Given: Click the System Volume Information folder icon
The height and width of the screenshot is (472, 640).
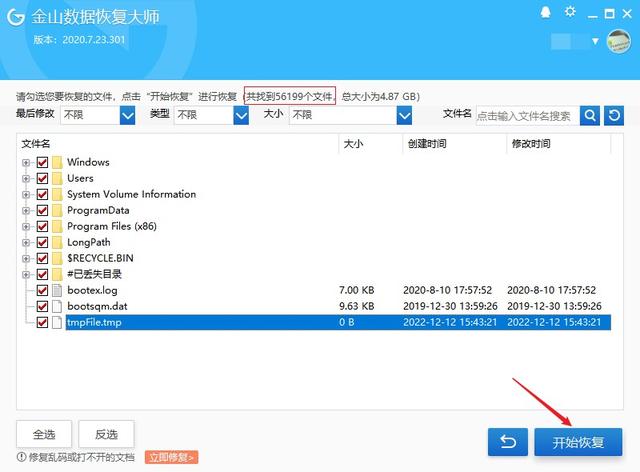Looking at the screenshot, I should tap(57, 194).
